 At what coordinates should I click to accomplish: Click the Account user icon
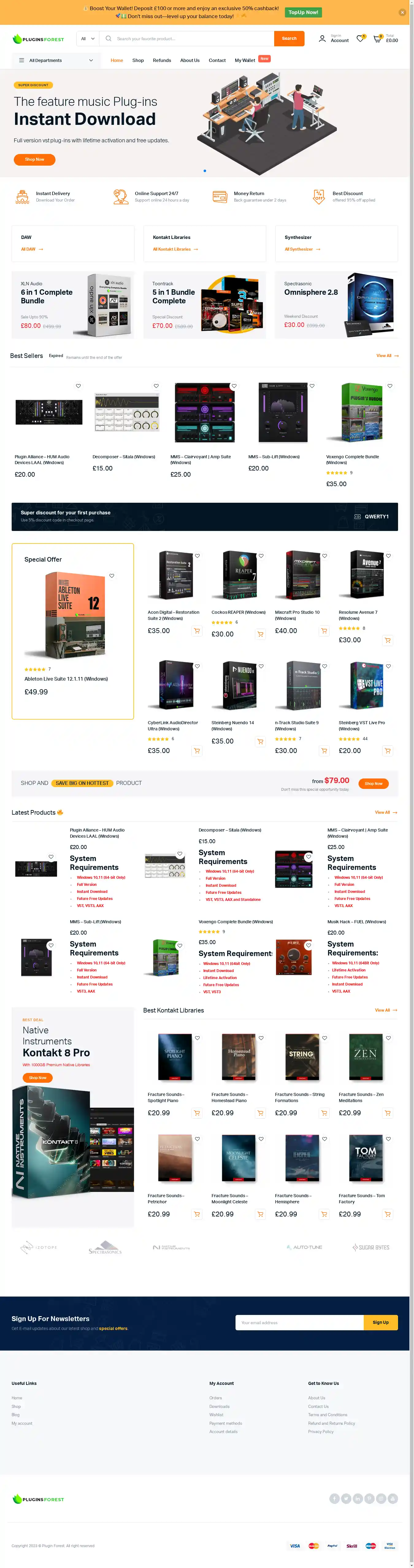pyautogui.click(x=322, y=39)
